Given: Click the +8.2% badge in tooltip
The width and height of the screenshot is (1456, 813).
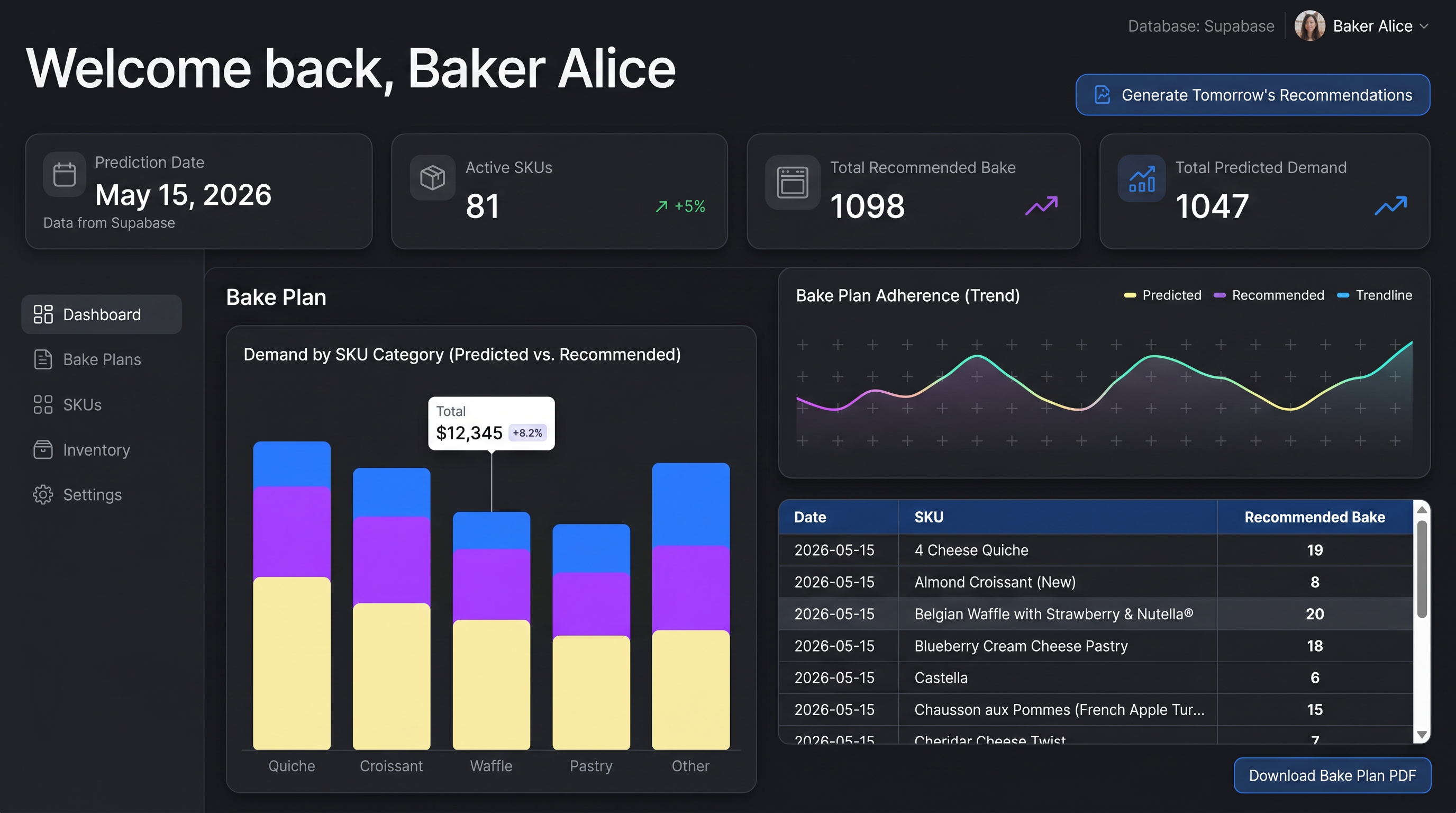Looking at the screenshot, I should [527, 432].
